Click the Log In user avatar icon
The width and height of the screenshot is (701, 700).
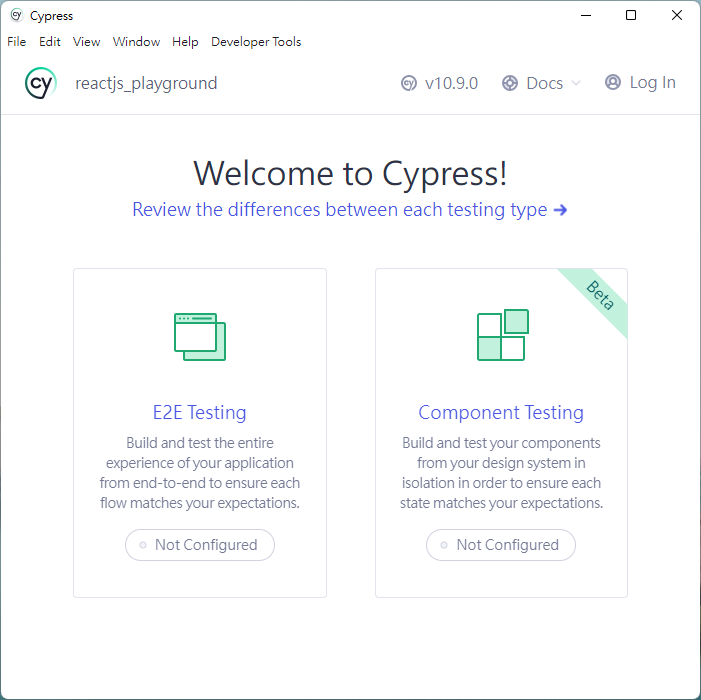[x=613, y=83]
